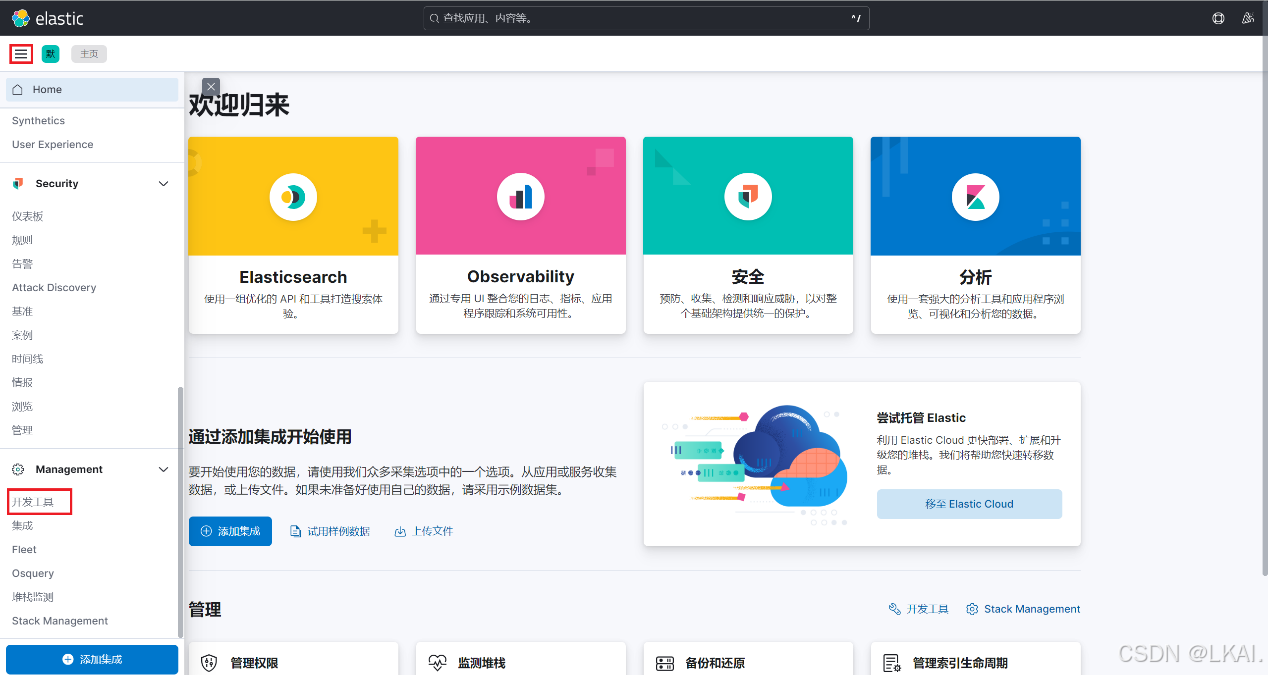1268x675 pixels.
Task: Open User Experience in the sidebar
Action: tap(52, 145)
